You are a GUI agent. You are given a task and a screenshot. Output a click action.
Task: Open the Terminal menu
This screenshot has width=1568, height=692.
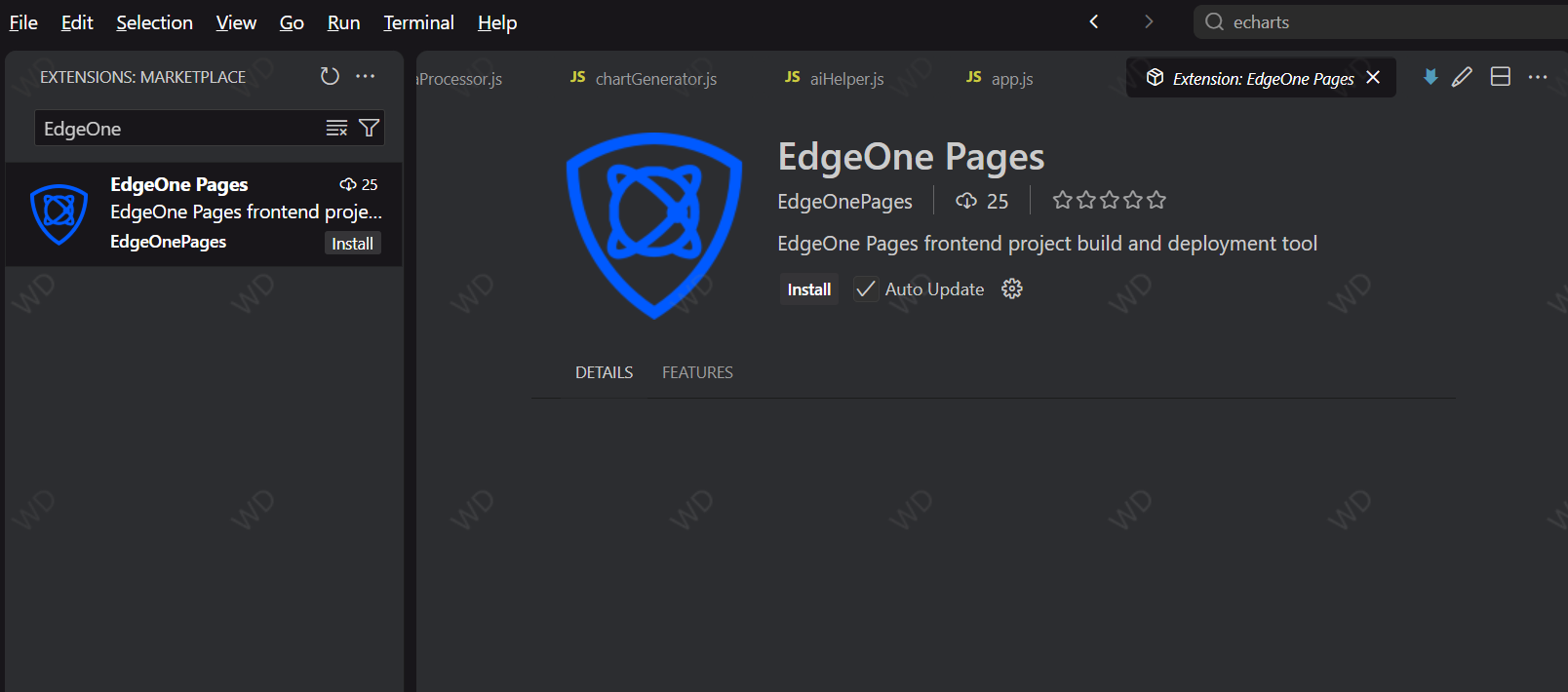[x=418, y=22]
